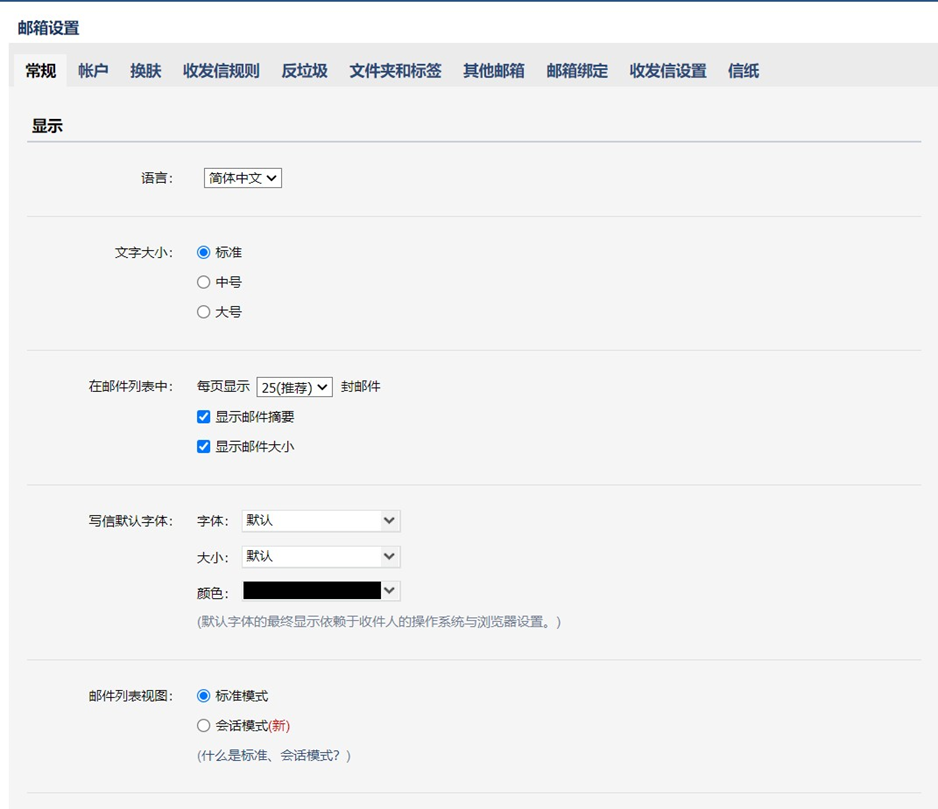
Task: Toggle the 显示邮件大小 checkbox
Action: pyautogui.click(x=203, y=446)
